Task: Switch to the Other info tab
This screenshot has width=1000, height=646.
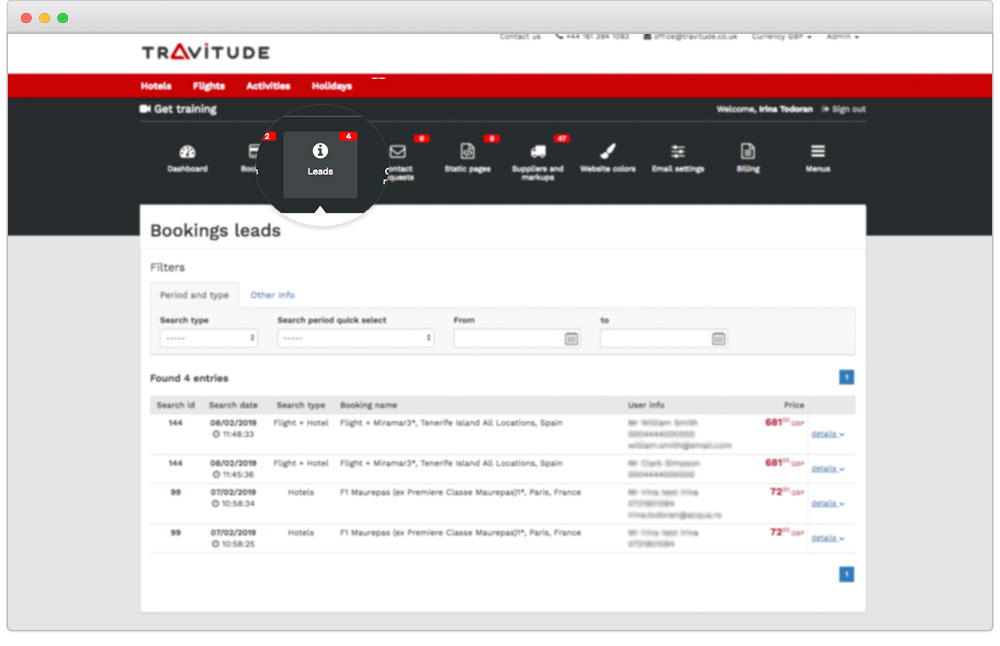Action: point(273,295)
